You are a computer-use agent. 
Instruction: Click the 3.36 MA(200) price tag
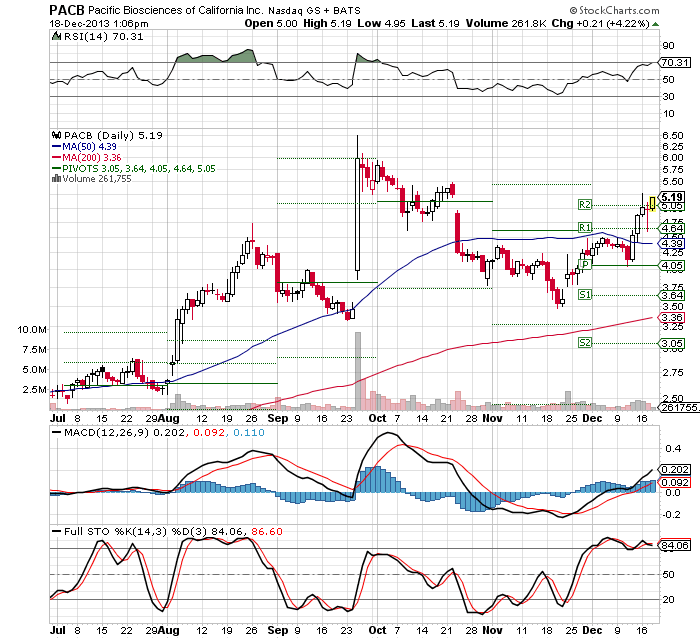671,317
